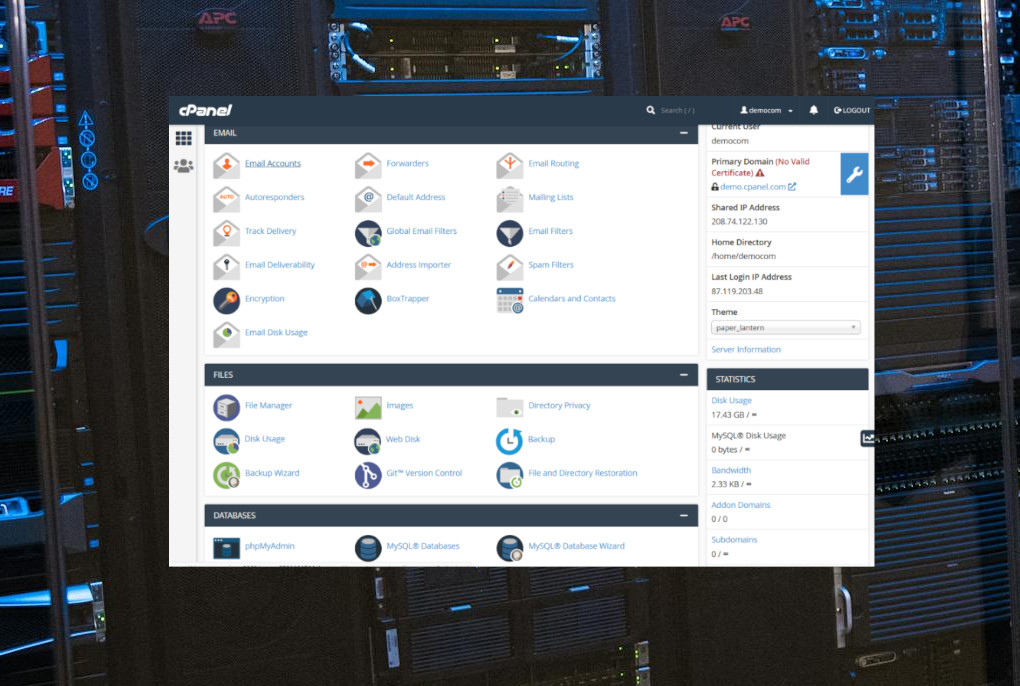Collapse the Files section
The width and height of the screenshot is (1020, 686).
click(684, 375)
